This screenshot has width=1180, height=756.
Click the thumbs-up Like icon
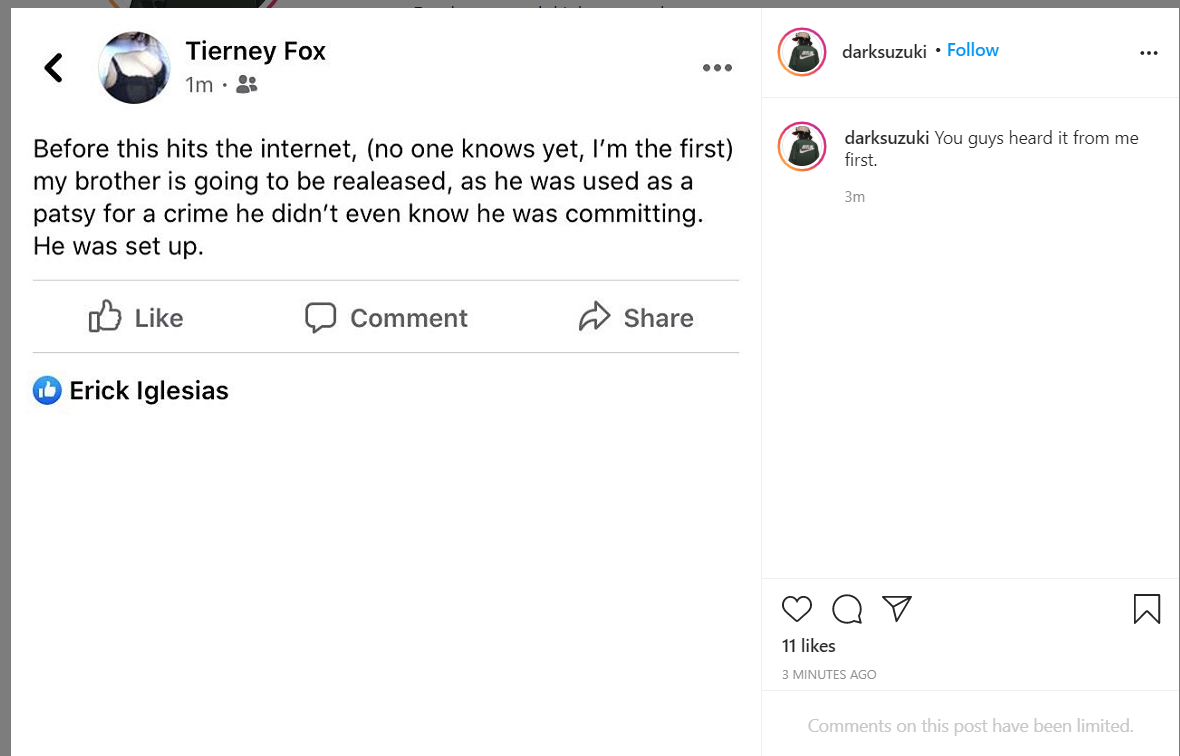coord(105,317)
